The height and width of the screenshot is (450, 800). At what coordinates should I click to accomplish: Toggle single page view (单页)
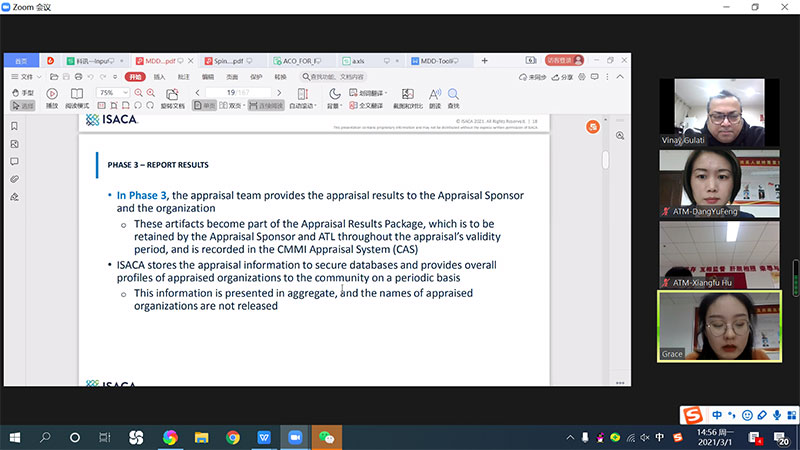[x=205, y=106]
